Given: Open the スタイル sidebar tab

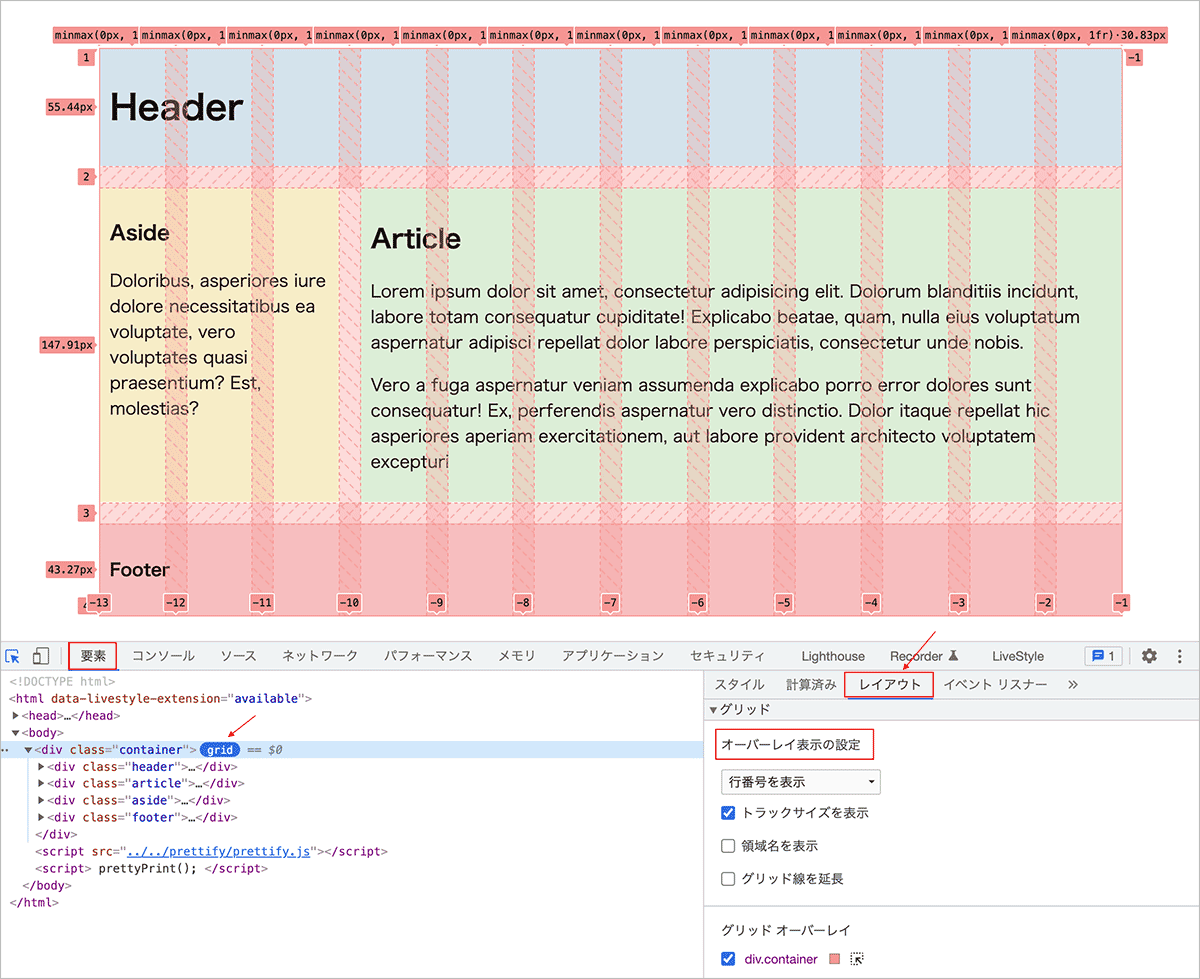Looking at the screenshot, I should click(x=739, y=685).
